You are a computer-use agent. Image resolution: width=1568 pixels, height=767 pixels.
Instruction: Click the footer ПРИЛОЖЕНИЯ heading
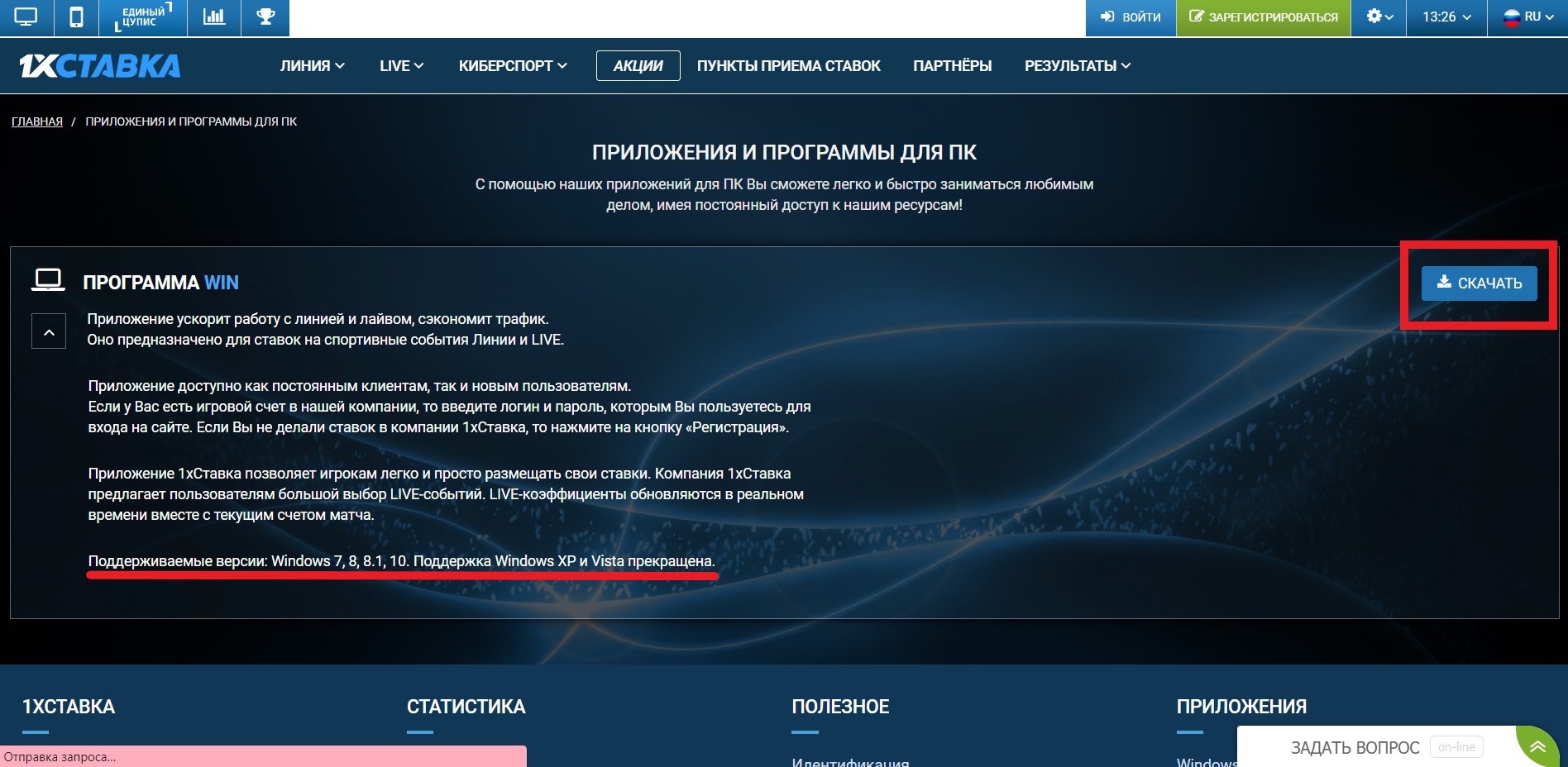(x=1241, y=707)
